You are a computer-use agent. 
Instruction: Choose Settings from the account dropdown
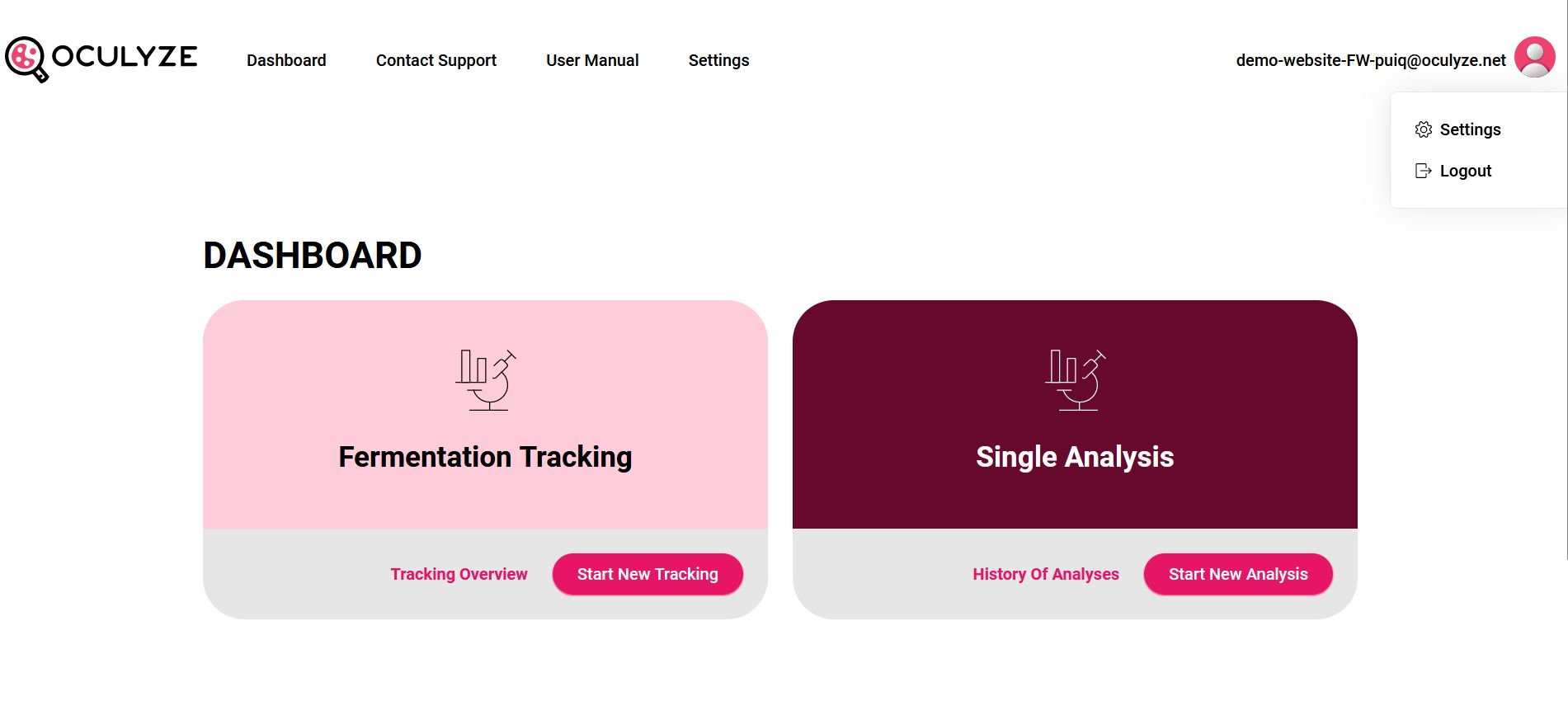pos(1471,129)
